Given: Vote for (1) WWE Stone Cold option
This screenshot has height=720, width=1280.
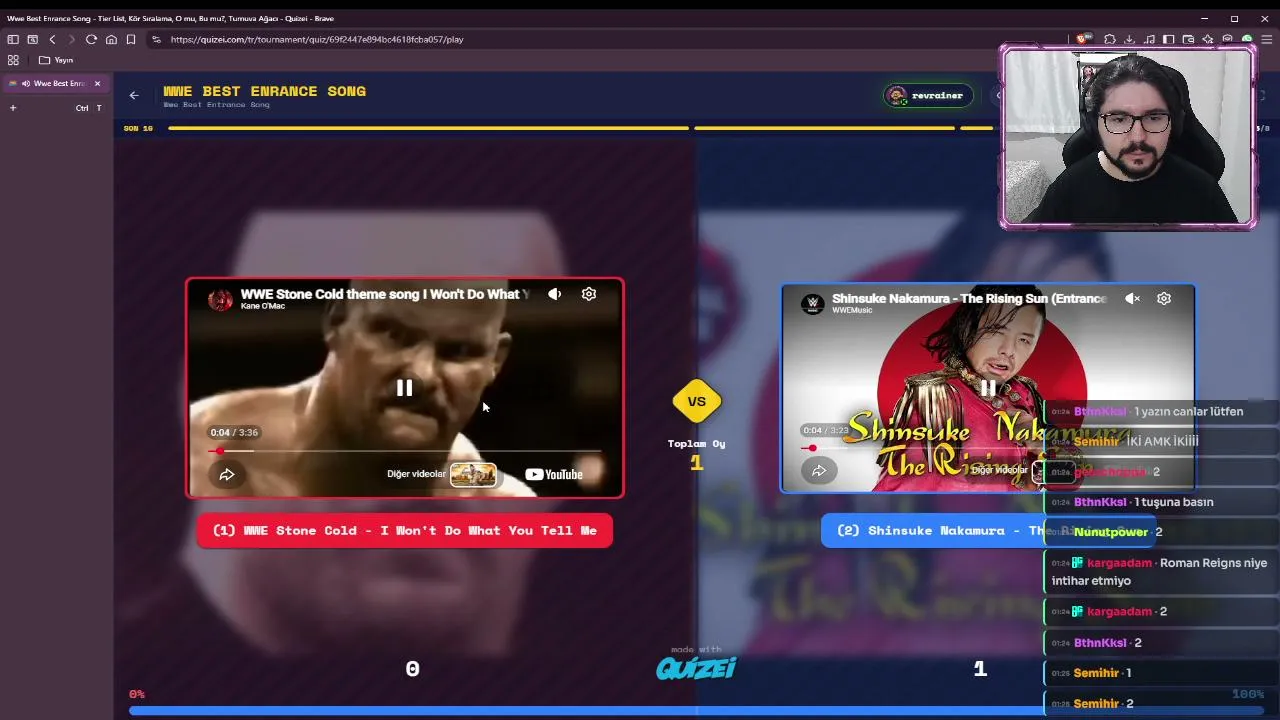Looking at the screenshot, I should pos(404,530).
